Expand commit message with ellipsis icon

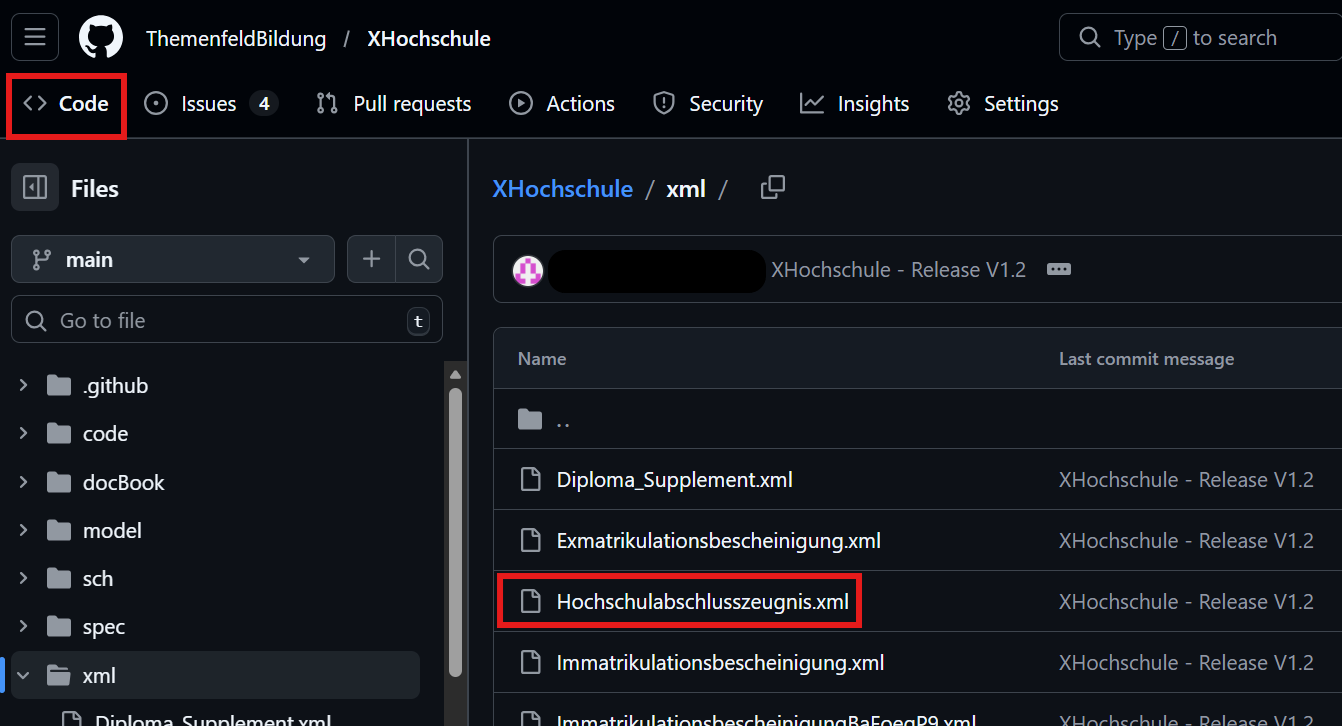(1058, 270)
